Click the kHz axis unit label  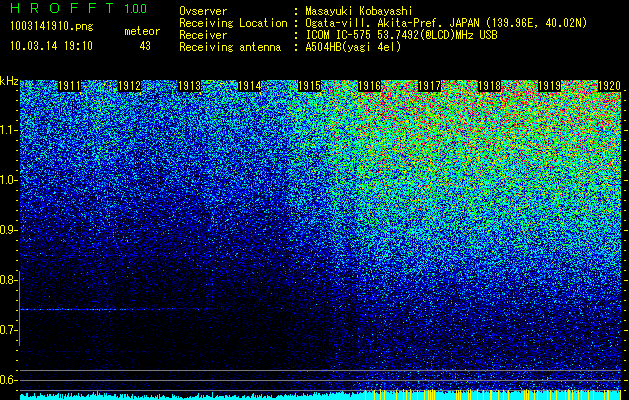9,82
